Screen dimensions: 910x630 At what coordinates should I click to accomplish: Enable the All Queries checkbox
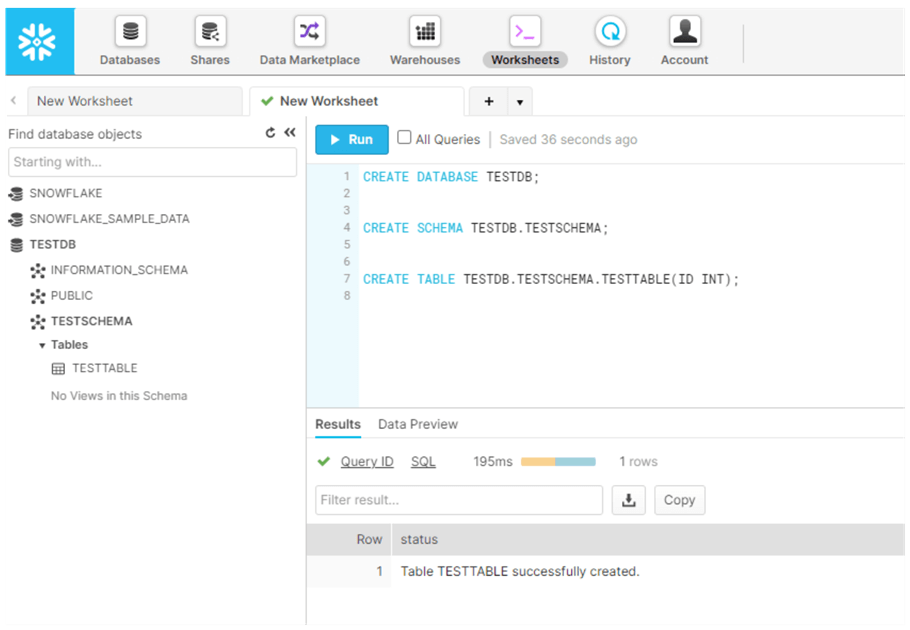click(x=404, y=137)
